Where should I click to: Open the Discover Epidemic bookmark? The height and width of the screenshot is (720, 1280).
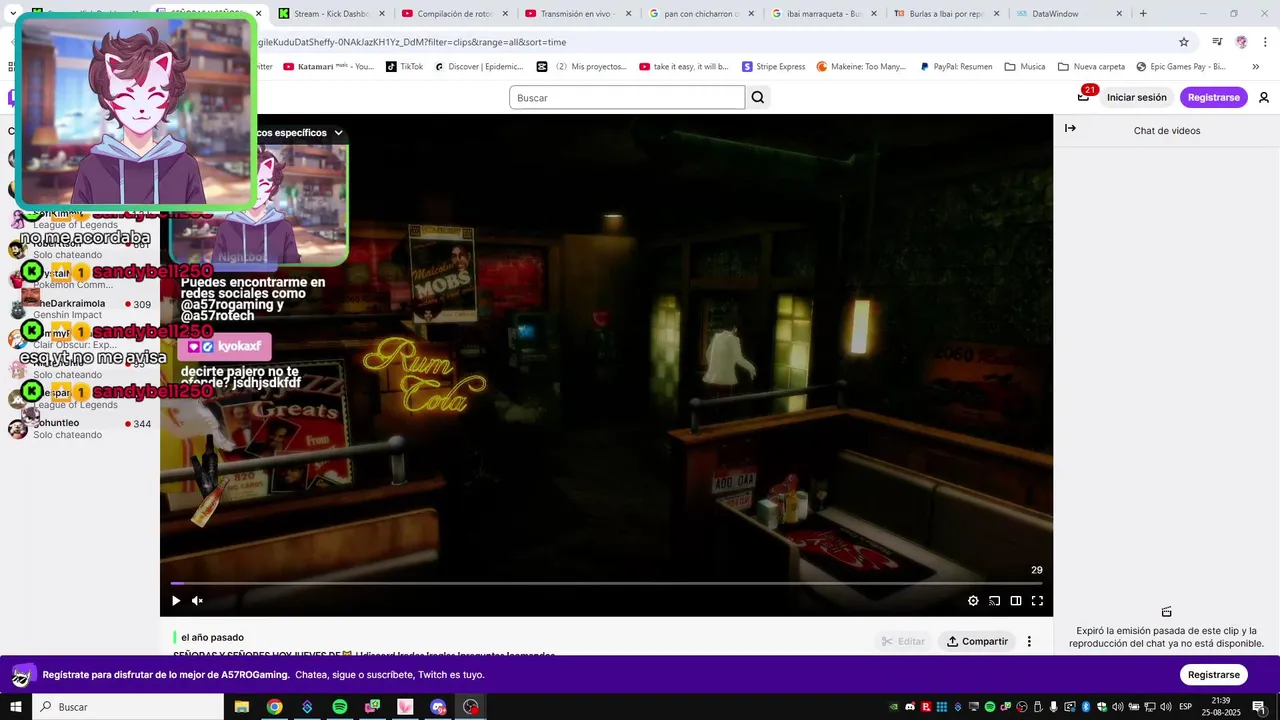click(x=479, y=67)
